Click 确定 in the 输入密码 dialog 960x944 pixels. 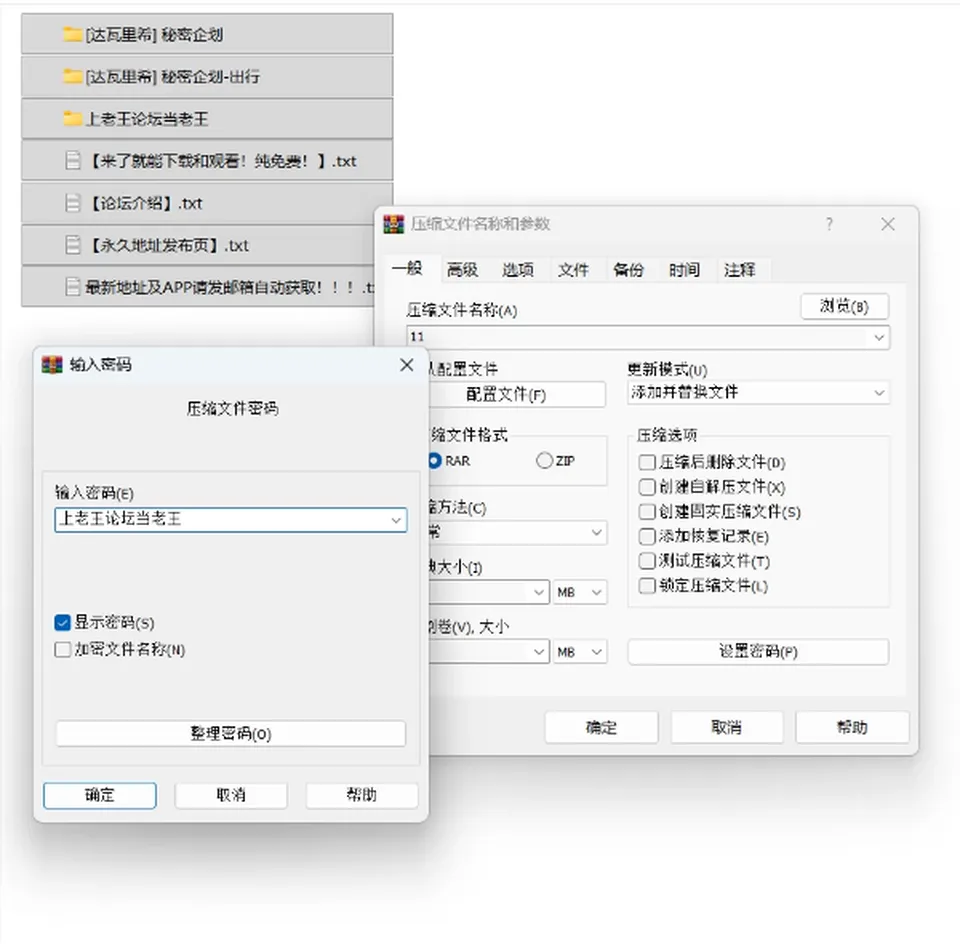(100, 795)
